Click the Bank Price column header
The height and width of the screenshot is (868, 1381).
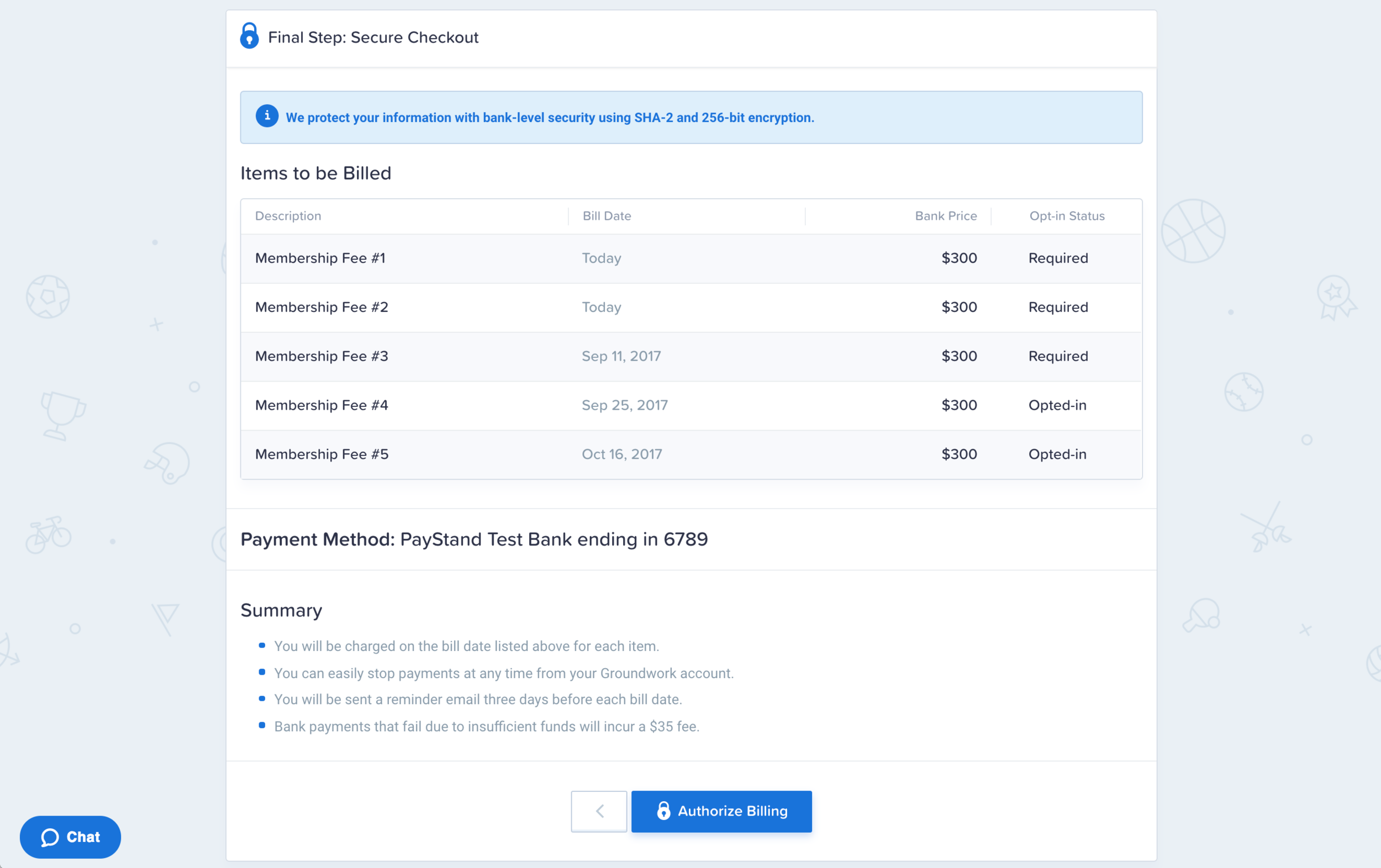pos(946,216)
